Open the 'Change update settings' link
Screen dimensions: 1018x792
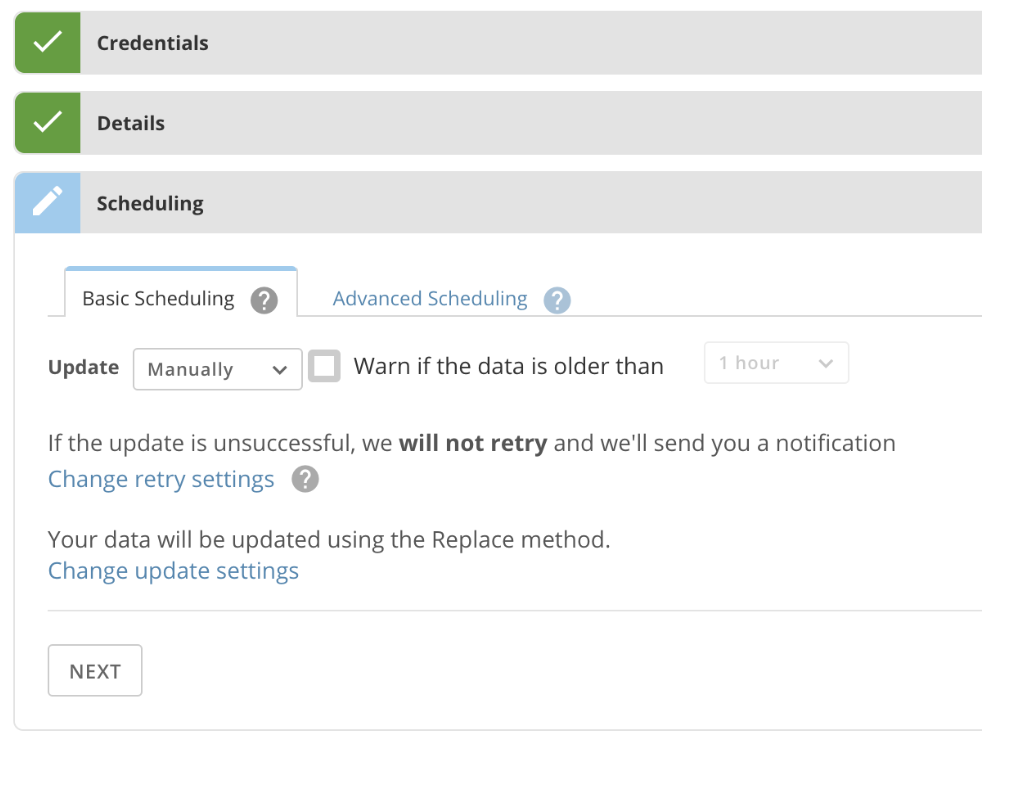coord(173,571)
